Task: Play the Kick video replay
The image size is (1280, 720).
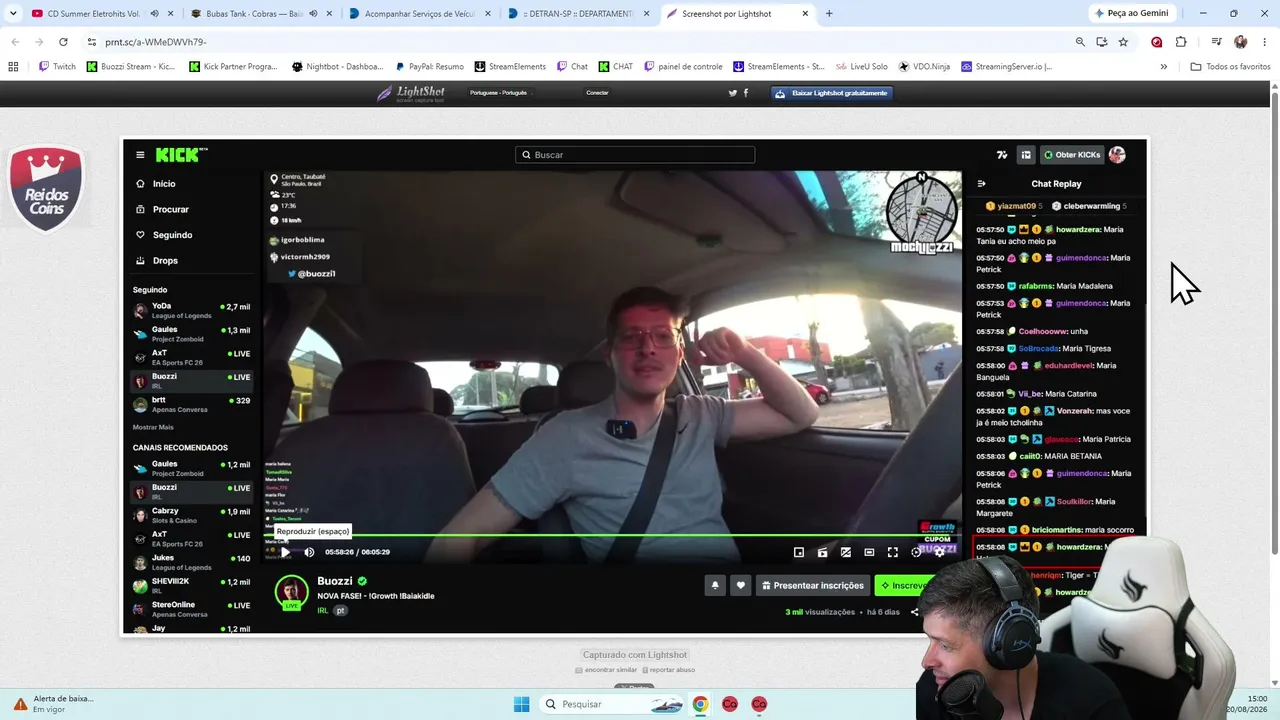Action: click(x=285, y=552)
